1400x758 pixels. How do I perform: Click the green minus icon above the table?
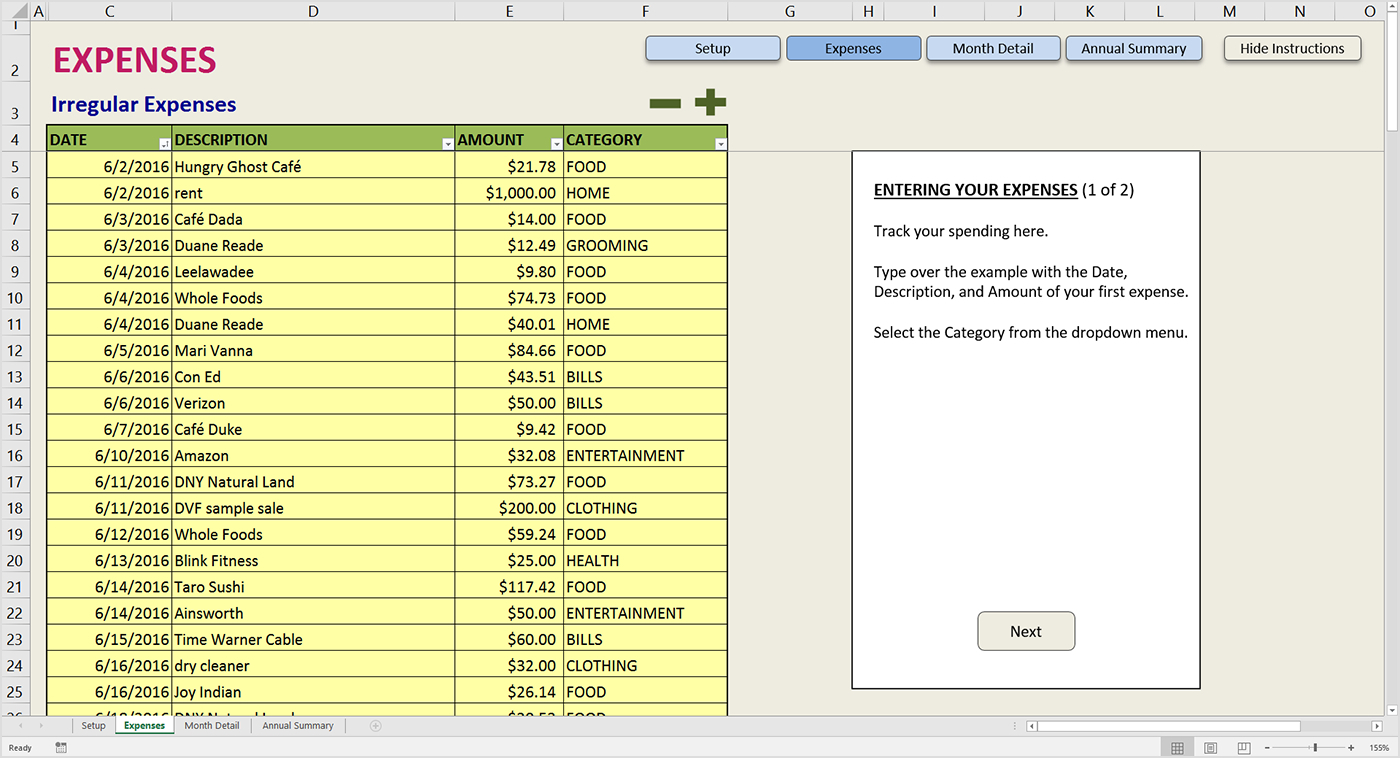tap(665, 103)
